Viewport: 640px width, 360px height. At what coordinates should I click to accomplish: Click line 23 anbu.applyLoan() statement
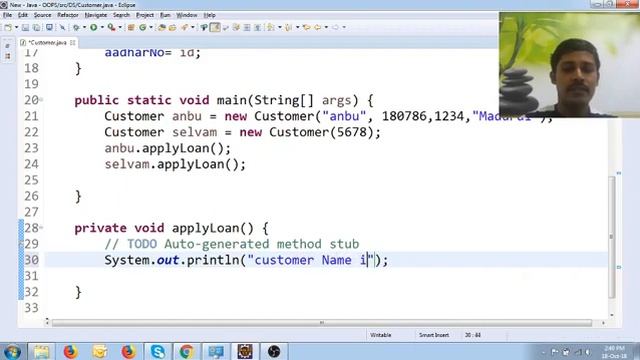coord(168,149)
